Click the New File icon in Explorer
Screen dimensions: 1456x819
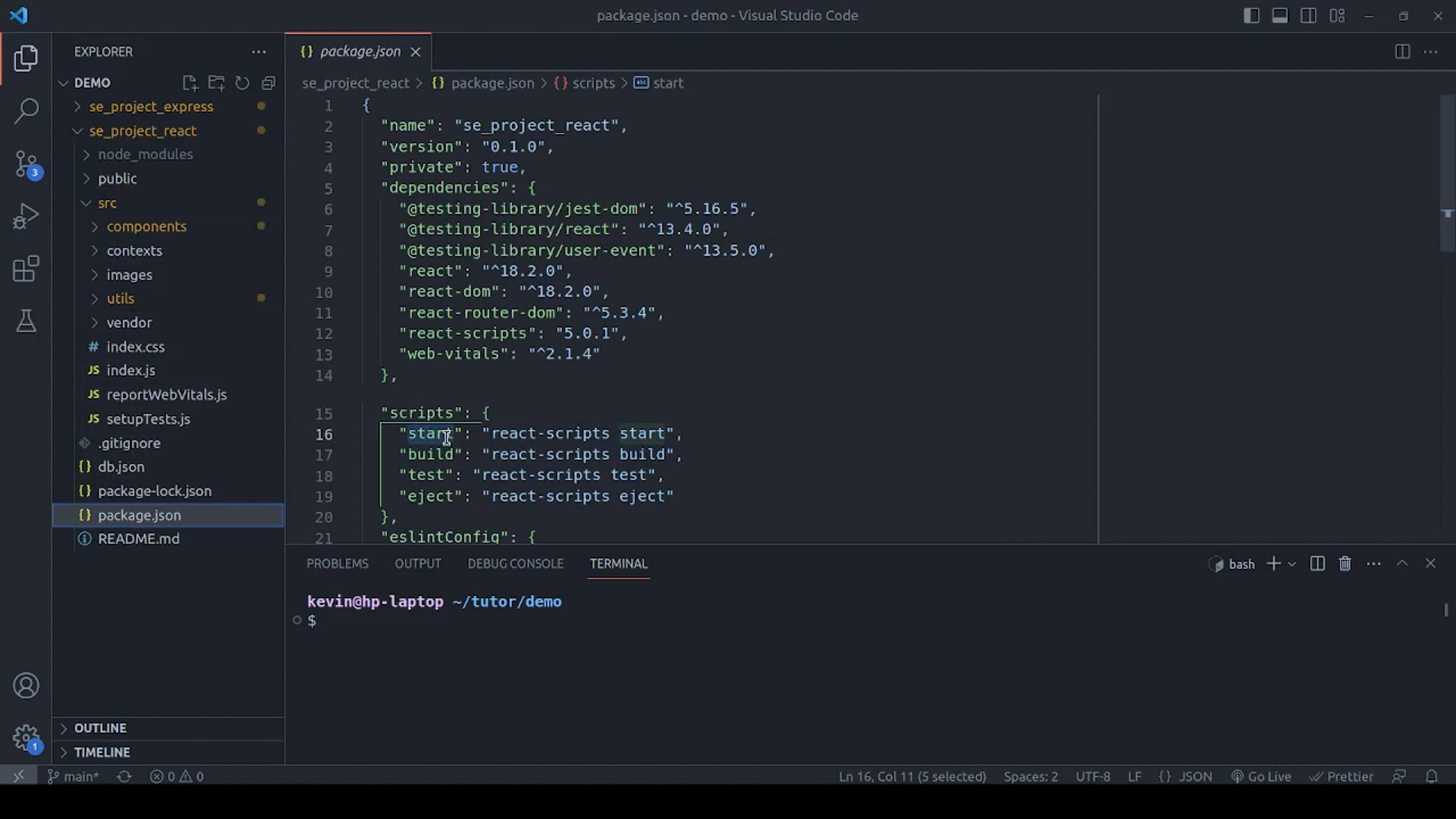click(x=190, y=83)
